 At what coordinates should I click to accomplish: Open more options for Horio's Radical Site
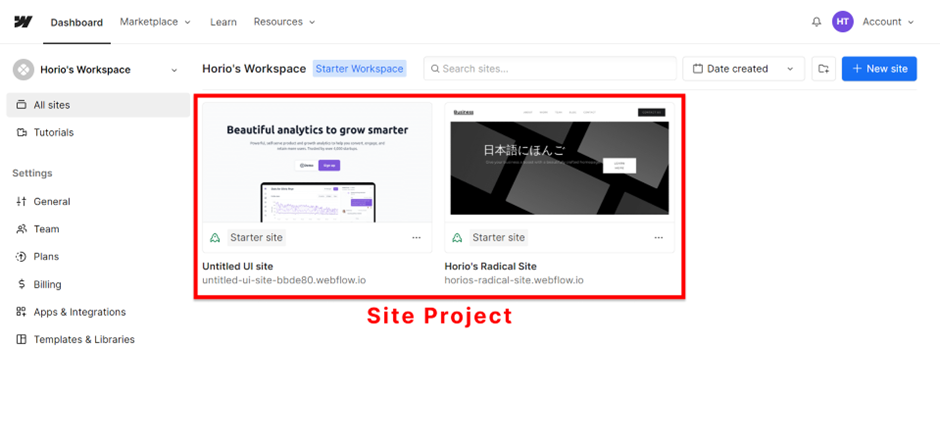(659, 238)
